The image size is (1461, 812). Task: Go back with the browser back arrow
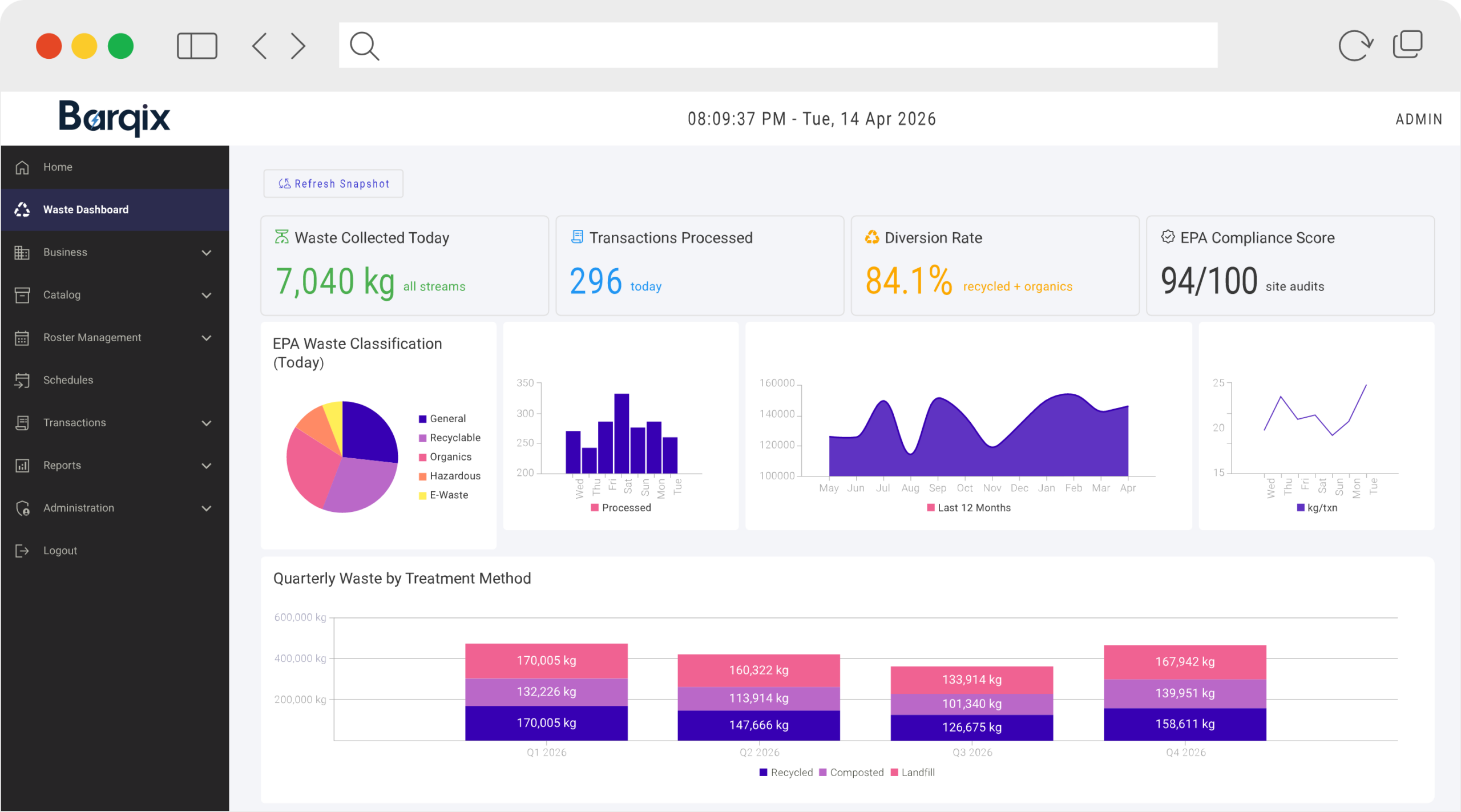point(260,46)
